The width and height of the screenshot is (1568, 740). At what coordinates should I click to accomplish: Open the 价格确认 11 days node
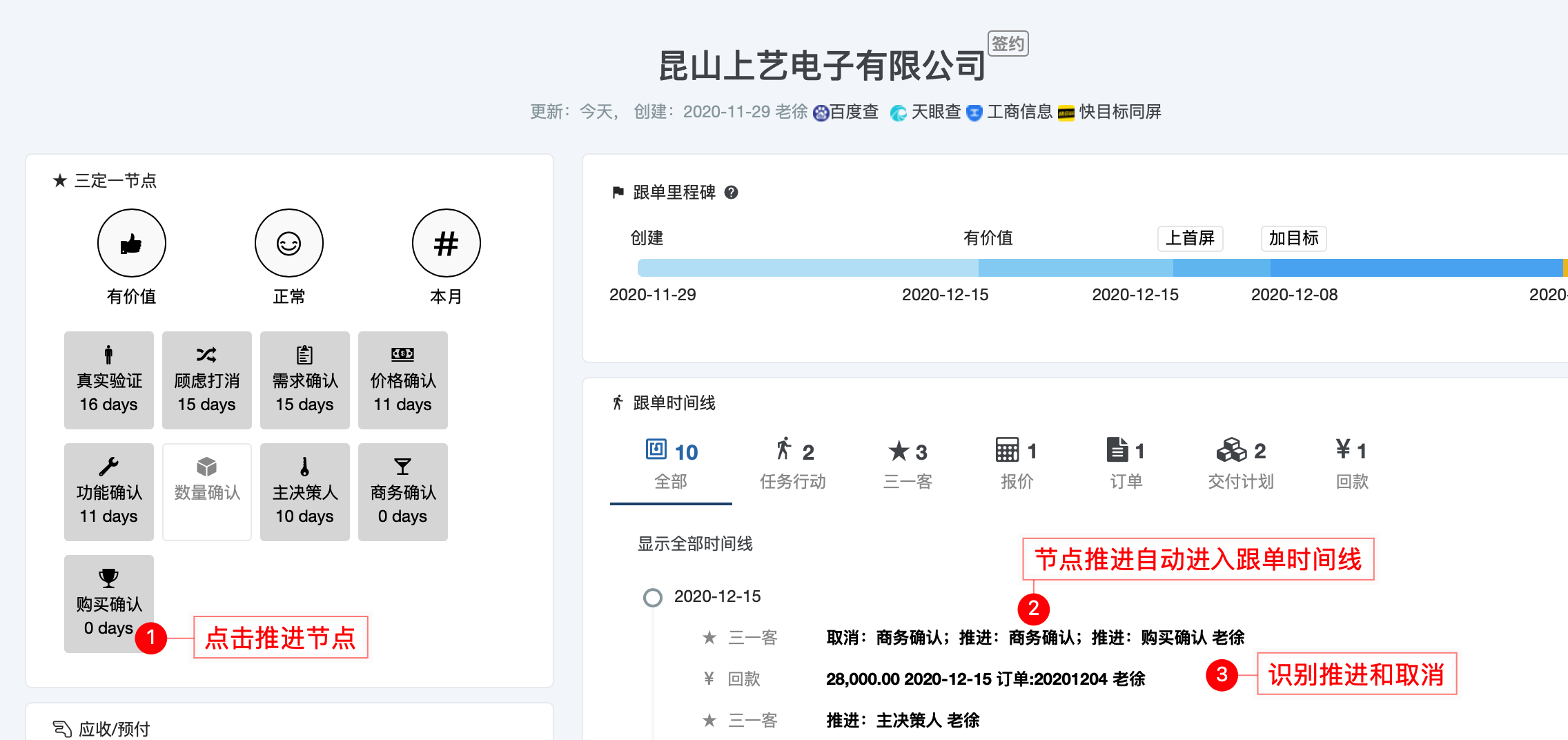[403, 380]
